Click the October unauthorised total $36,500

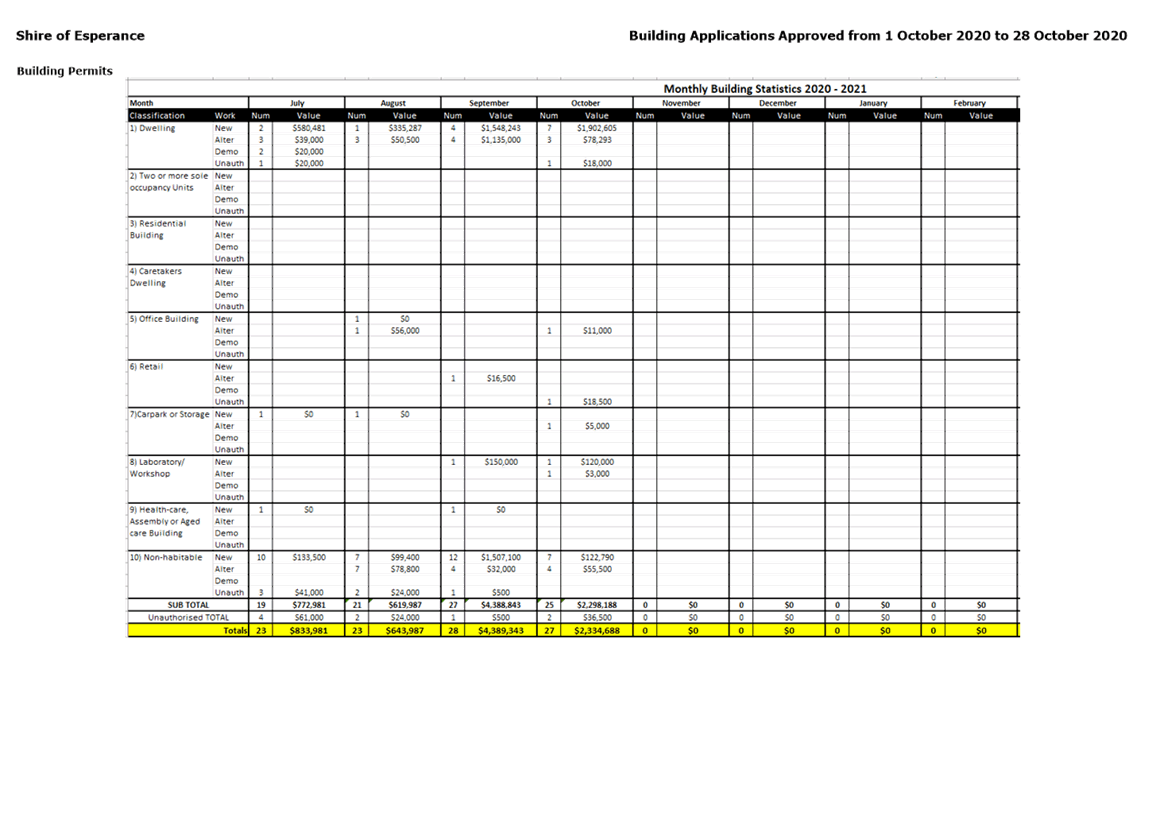coord(597,618)
